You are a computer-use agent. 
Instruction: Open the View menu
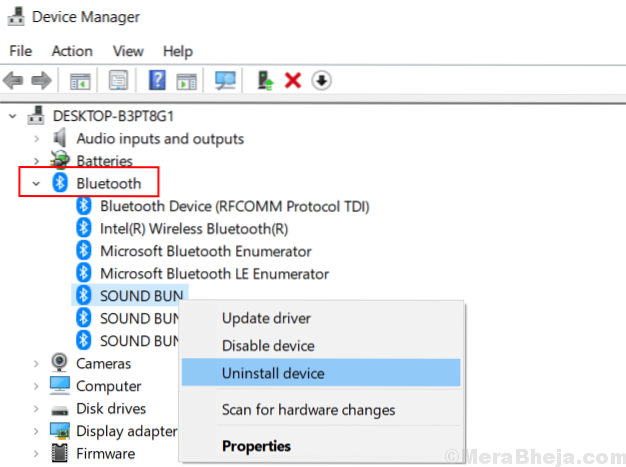[x=128, y=51]
